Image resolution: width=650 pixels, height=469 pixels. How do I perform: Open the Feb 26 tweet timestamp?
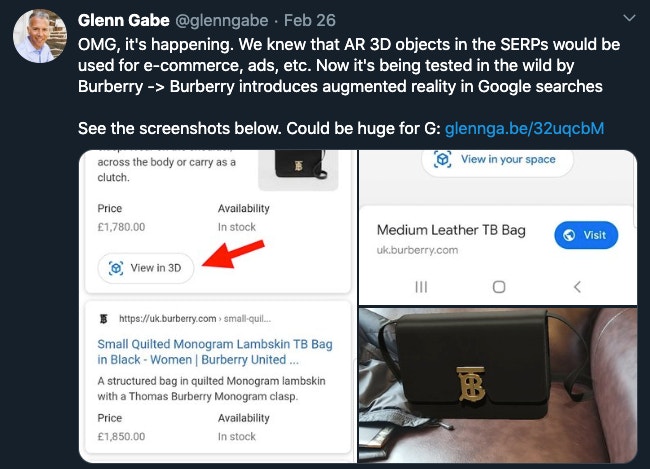(x=310, y=20)
